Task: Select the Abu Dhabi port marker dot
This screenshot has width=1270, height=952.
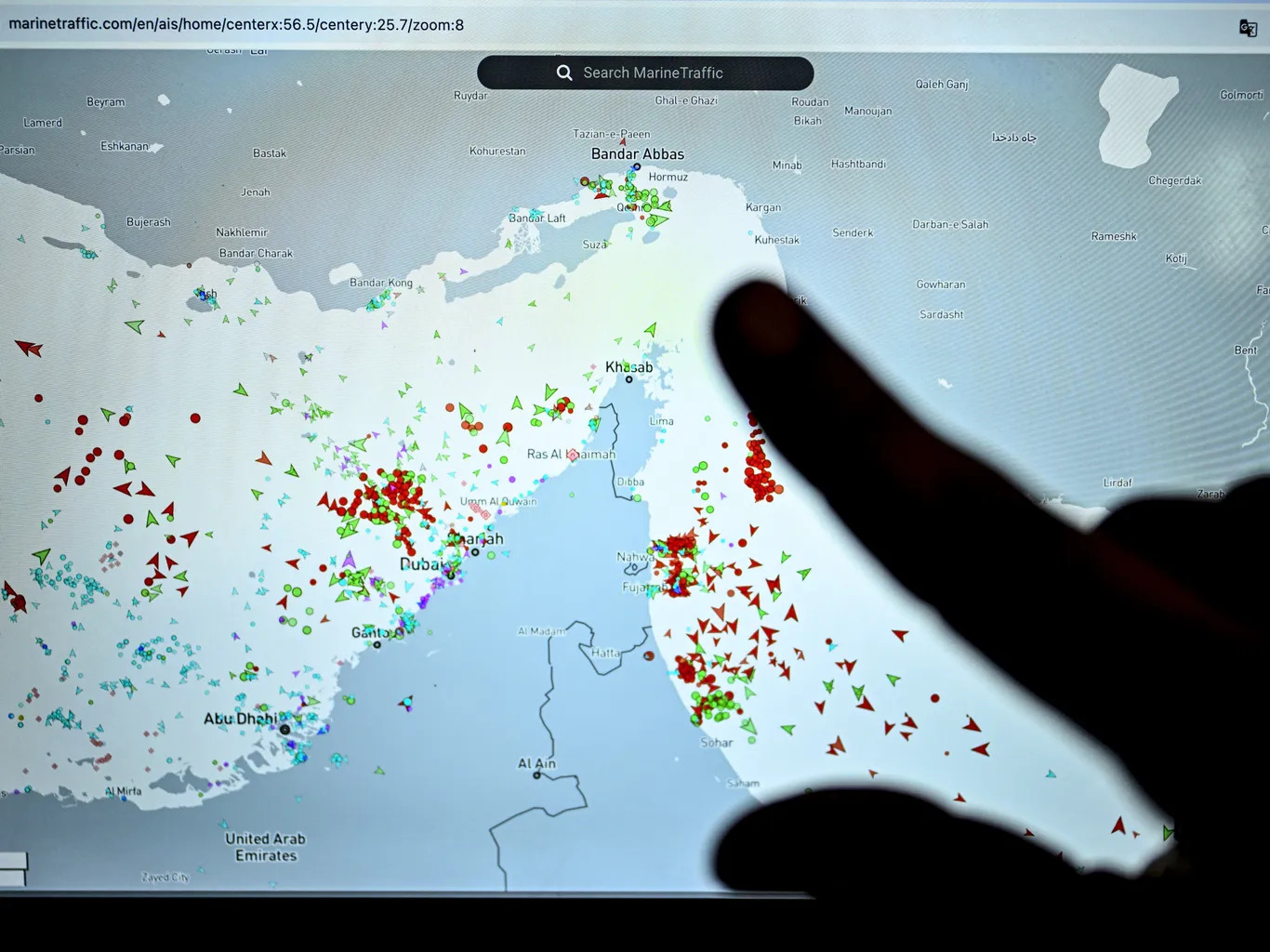Action: coord(284,730)
